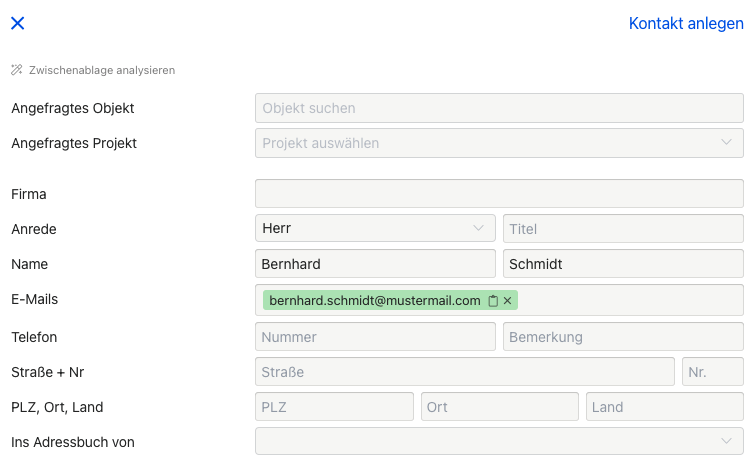
Task: Click the magic wand clipboard analyze icon
Action: tap(17, 70)
